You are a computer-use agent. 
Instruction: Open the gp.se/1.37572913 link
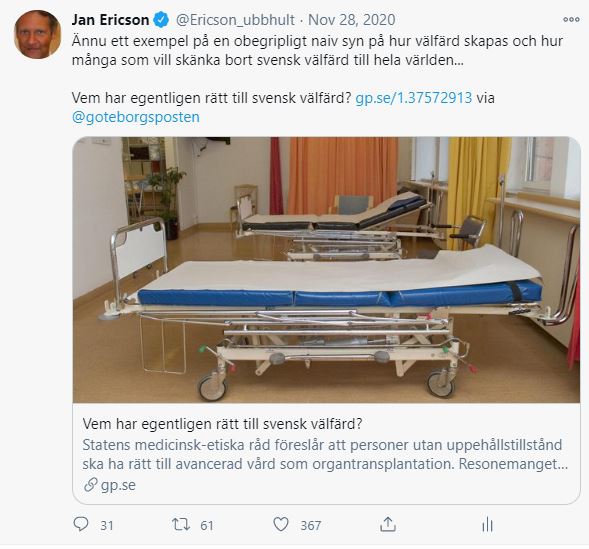click(x=414, y=98)
